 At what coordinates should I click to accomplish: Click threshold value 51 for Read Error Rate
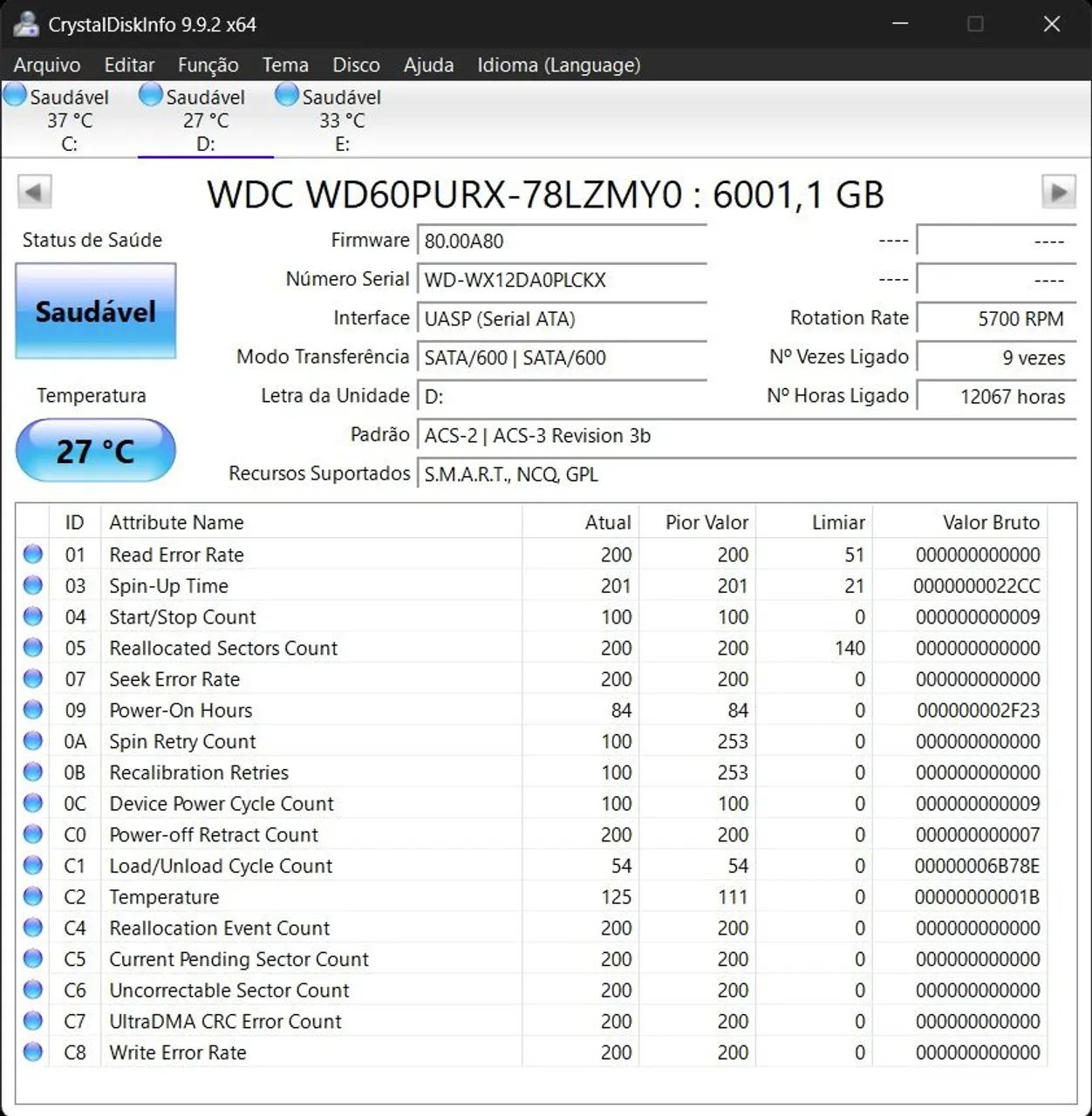[854, 555]
